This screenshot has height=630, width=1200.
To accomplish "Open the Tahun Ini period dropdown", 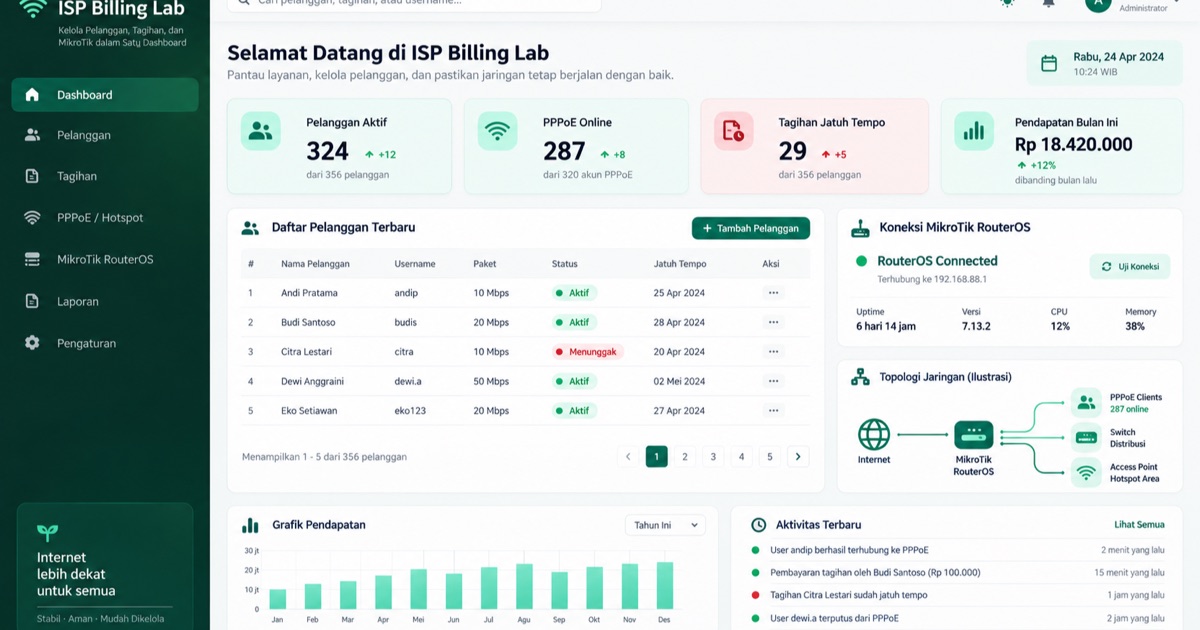I will tap(665, 525).
